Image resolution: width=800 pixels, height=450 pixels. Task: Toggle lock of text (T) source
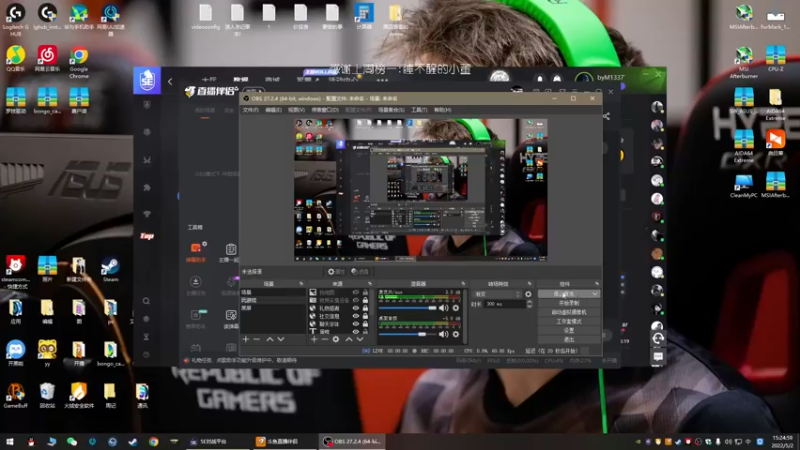pyautogui.click(x=365, y=332)
